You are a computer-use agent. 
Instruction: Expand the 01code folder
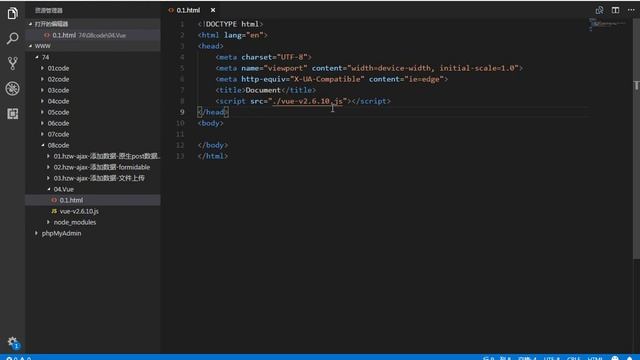click(42, 68)
